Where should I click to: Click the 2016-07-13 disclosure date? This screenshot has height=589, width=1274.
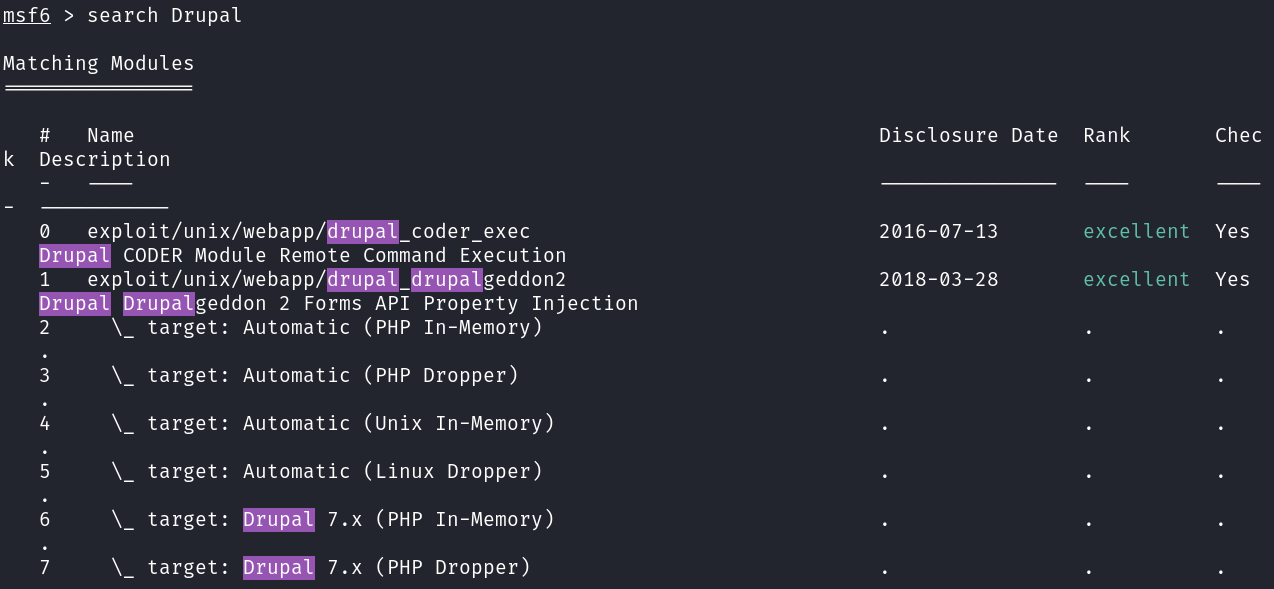pyautogui.click(x=938, y=232)
